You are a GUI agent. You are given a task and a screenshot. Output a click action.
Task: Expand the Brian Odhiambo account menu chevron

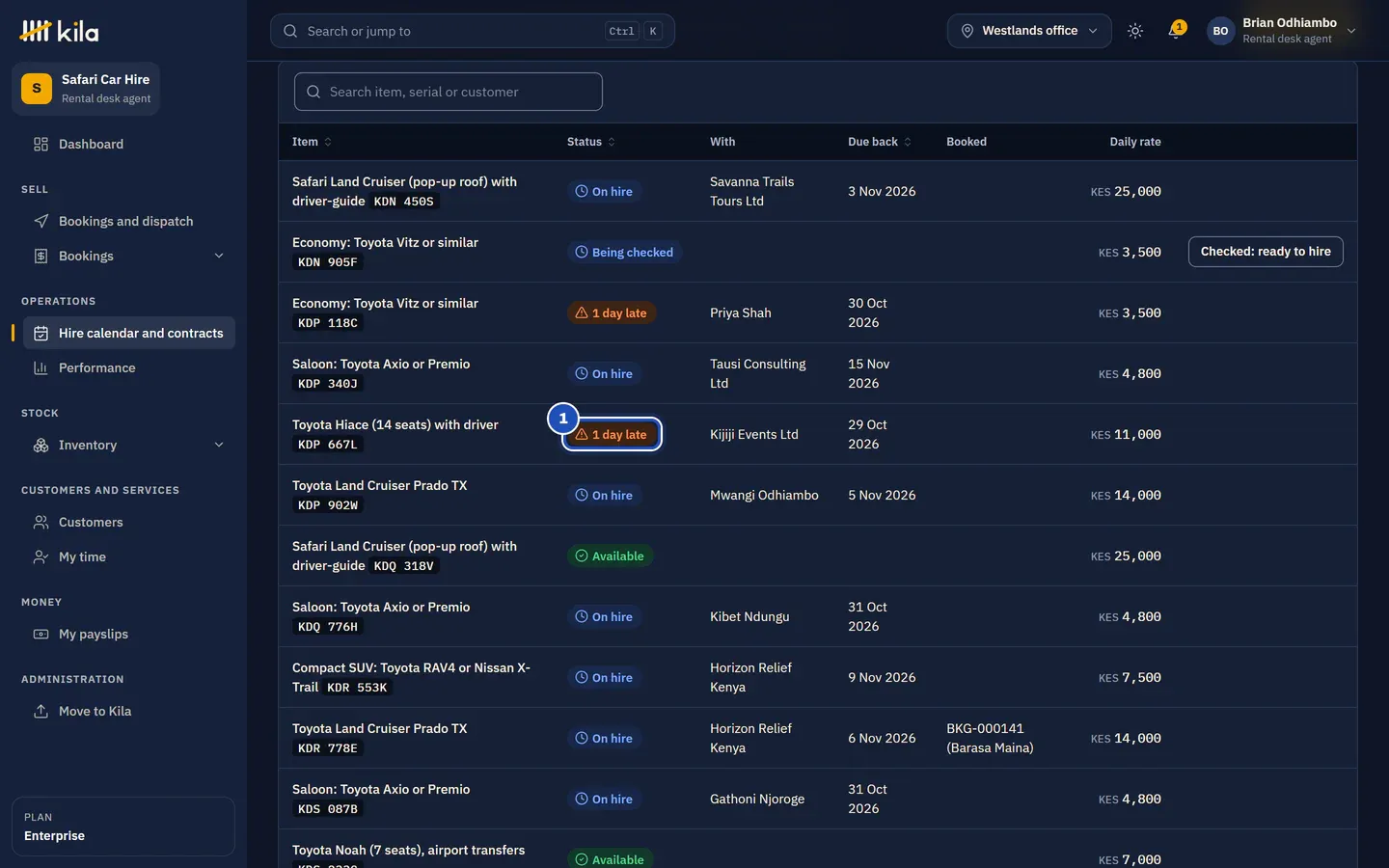coord(1351,31)
